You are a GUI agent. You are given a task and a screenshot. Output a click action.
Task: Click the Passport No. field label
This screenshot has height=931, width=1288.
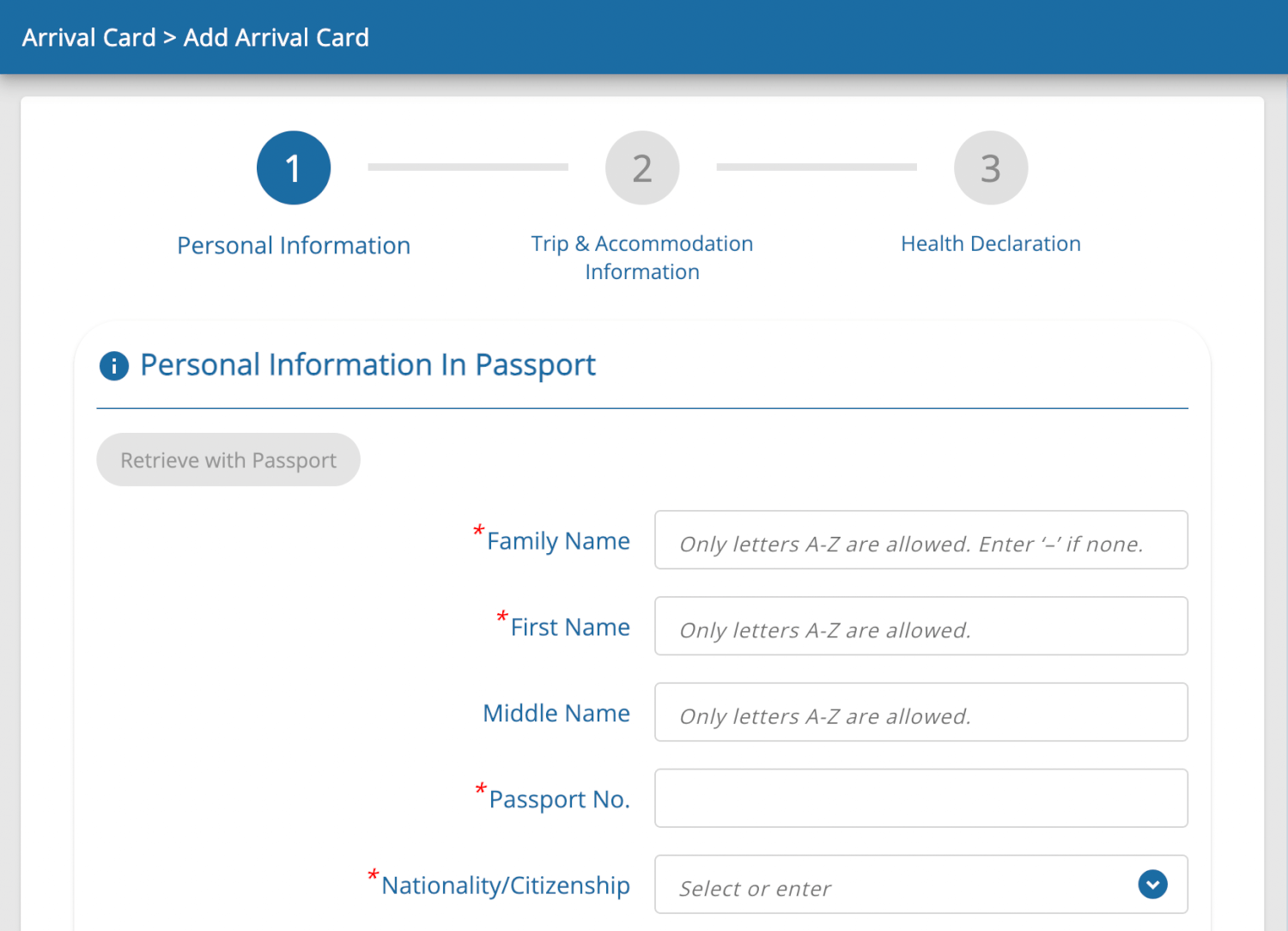[x=559, y=800]
